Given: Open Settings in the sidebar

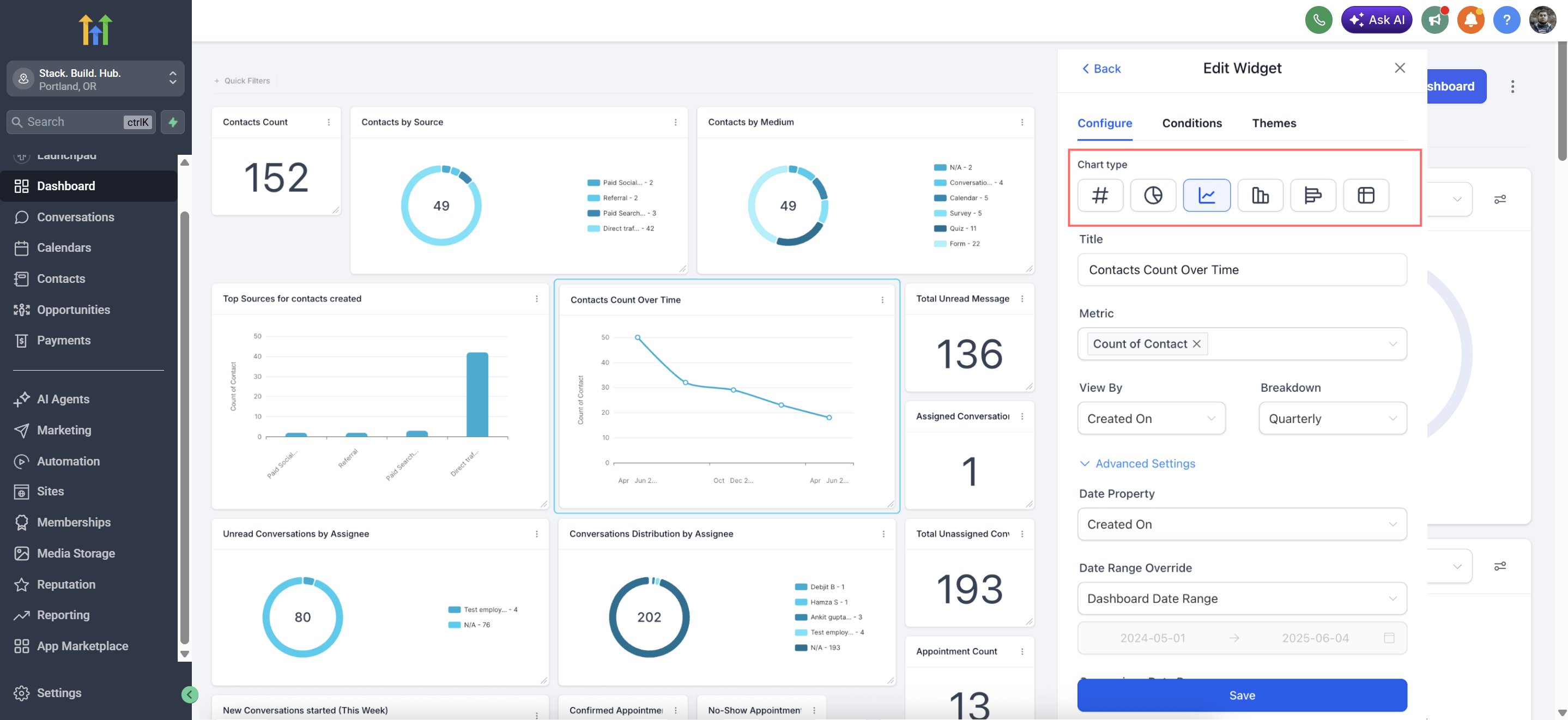Looking at the screenshot, I should click(89, 693).
